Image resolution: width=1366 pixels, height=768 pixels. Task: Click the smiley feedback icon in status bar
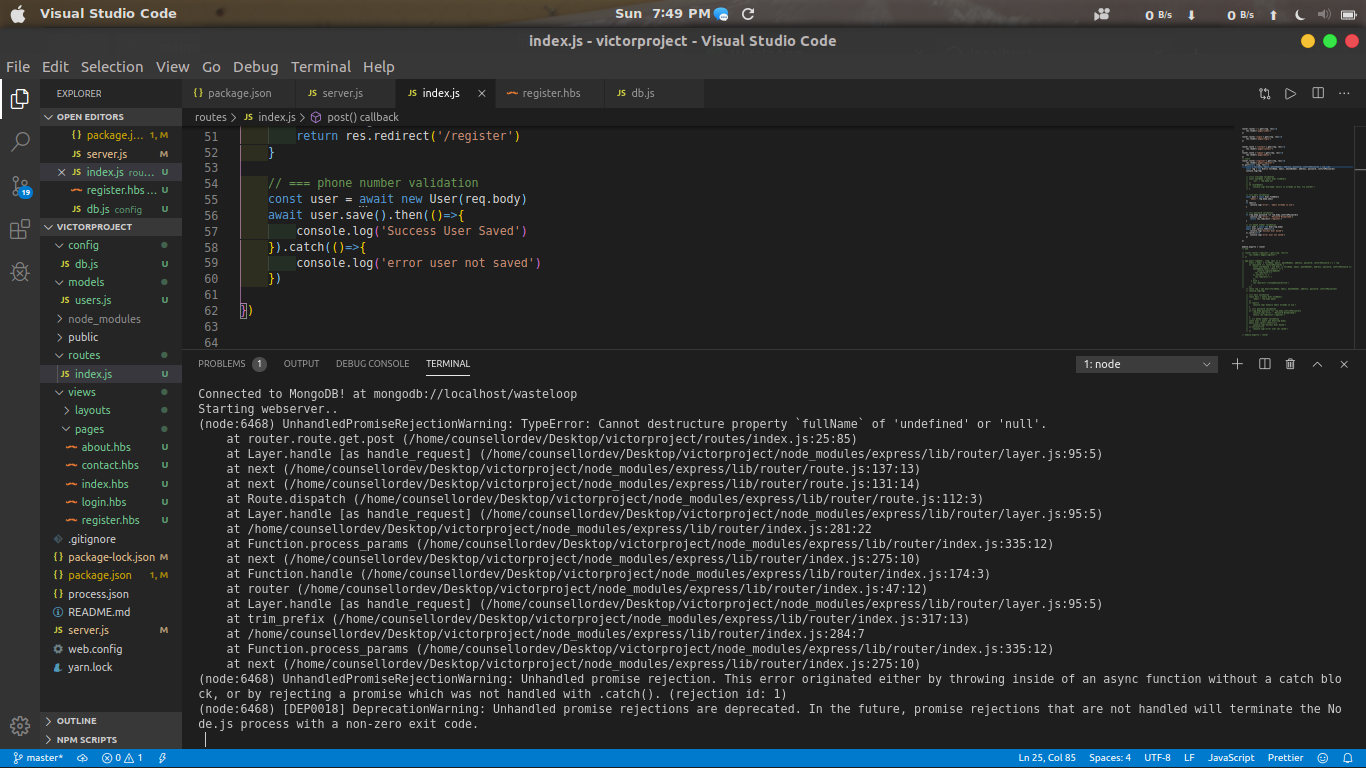[1323, 758]
